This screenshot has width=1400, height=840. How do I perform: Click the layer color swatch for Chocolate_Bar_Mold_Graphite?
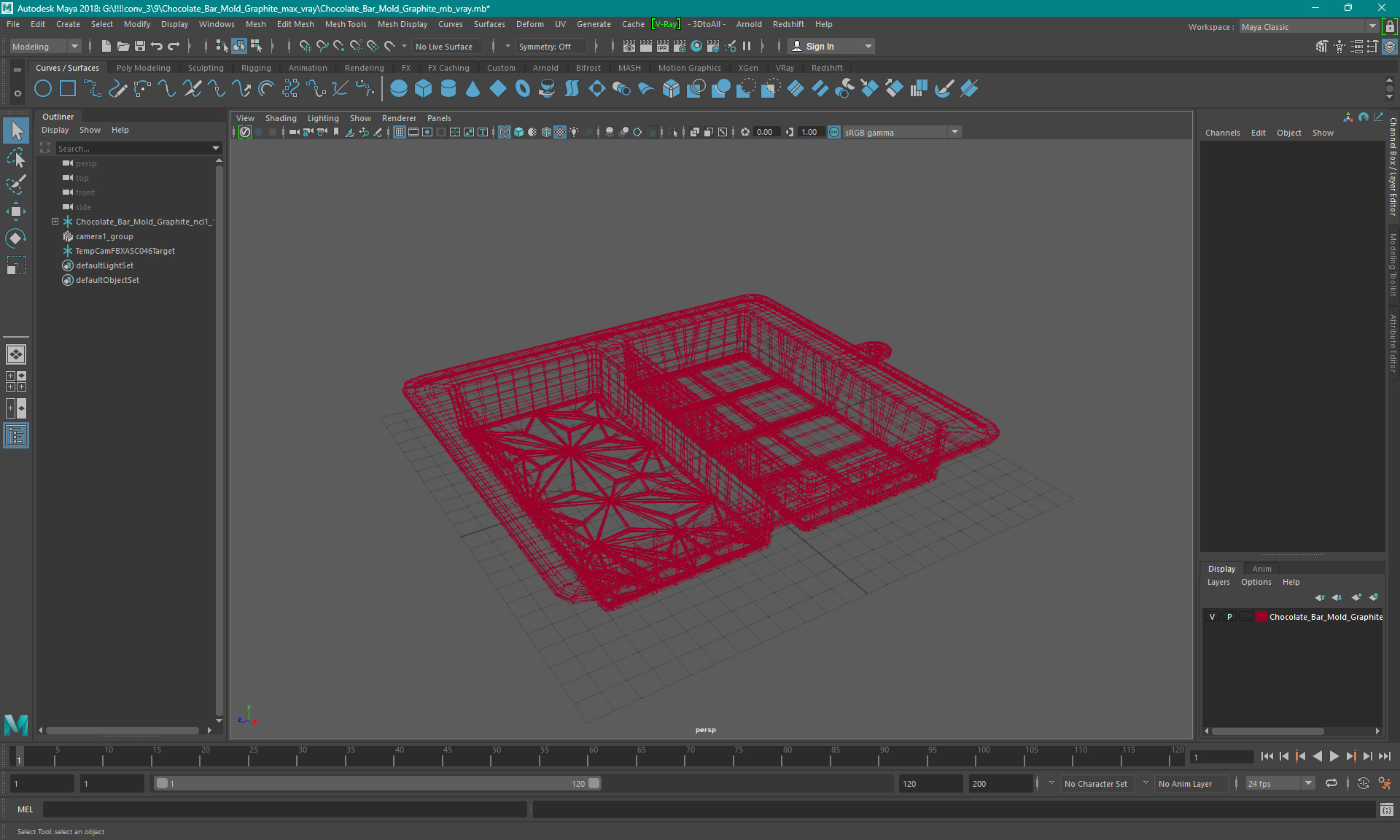(1261, 617)
